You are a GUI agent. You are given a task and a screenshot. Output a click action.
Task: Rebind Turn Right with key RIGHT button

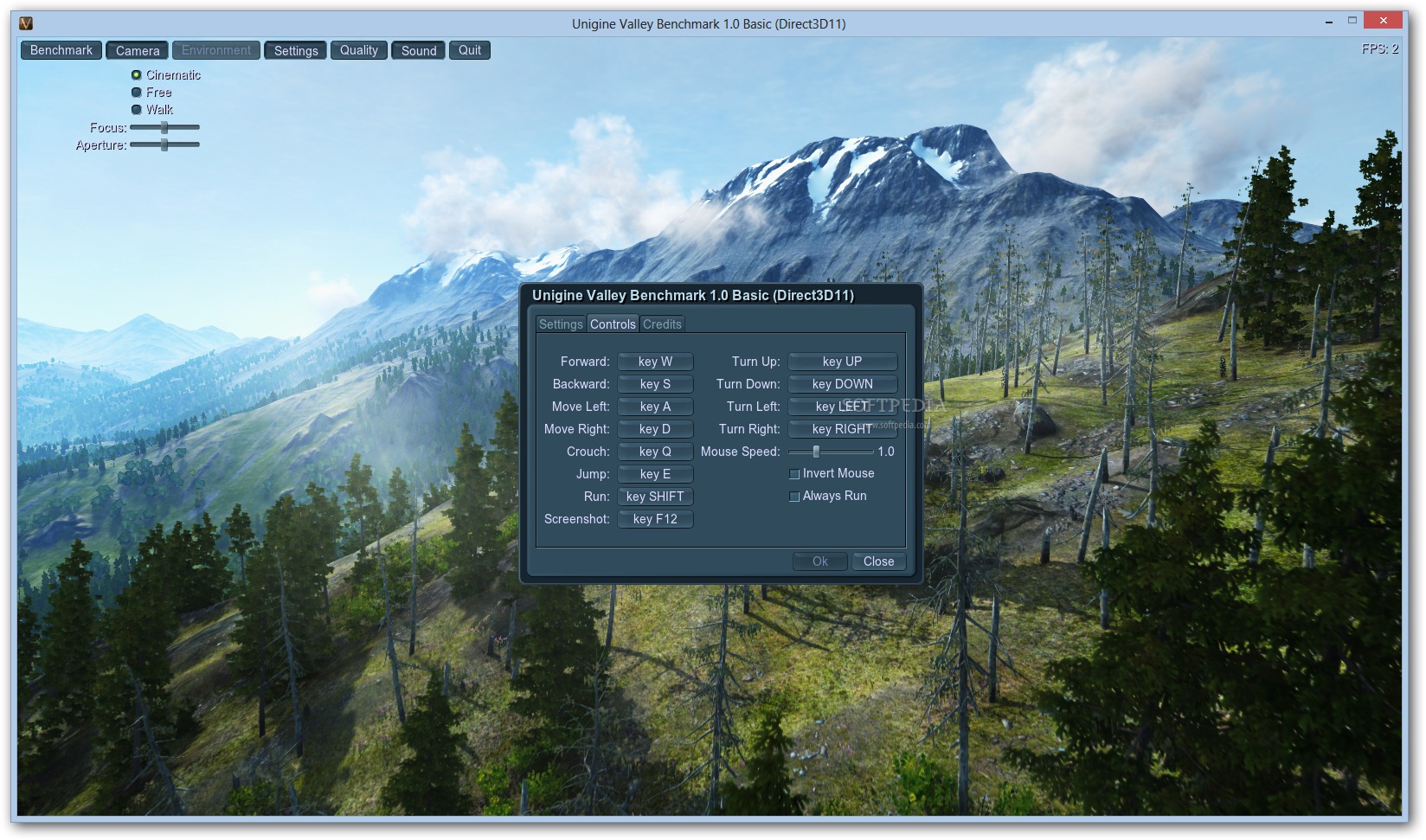(842, 429)
